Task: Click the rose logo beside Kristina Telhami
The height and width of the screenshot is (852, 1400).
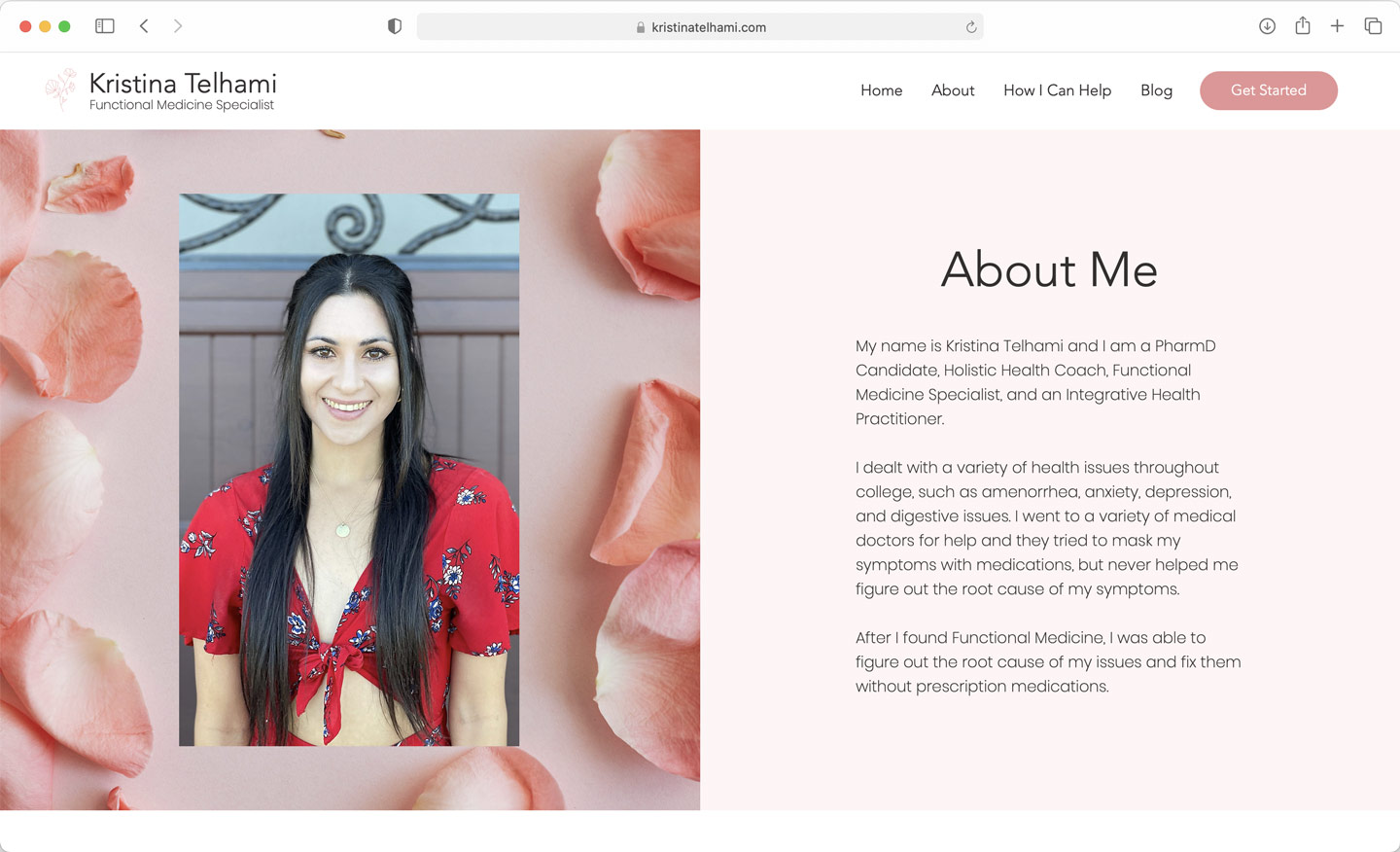Action: (61, 89)
